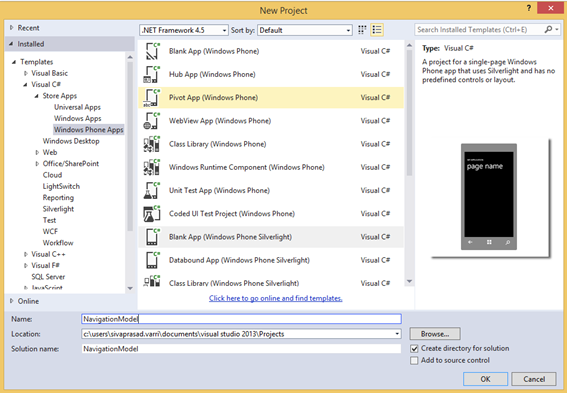567x393 pixels.
Task: Expand the Office/SharePoint node
Action: point(37,163)
